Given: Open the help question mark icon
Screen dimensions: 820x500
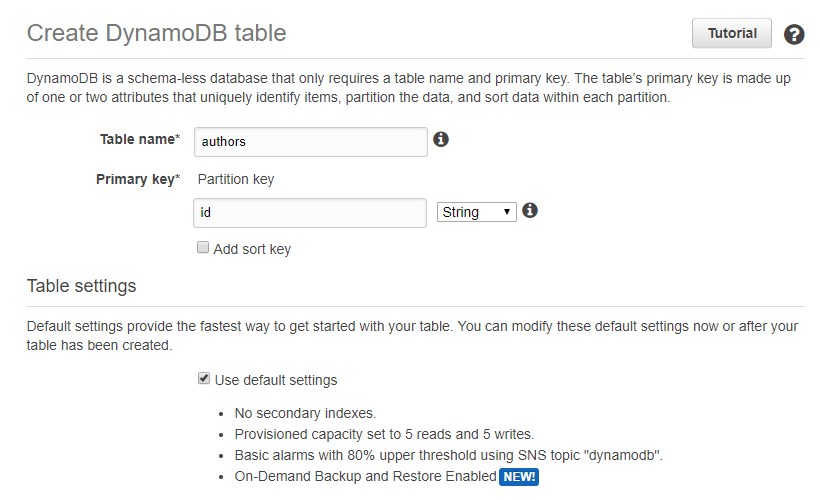Looking at the screenshot, I should point(793,35).
